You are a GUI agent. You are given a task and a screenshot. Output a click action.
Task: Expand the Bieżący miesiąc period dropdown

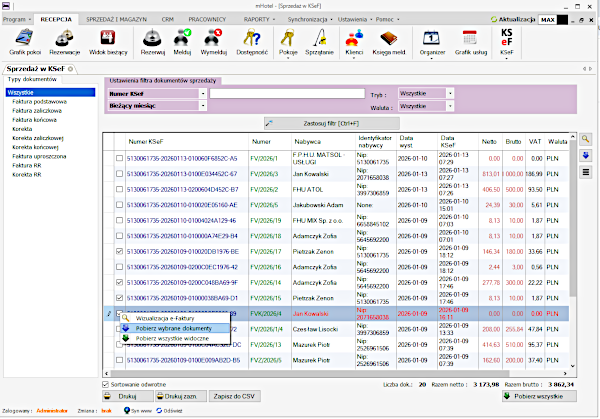(203, 104)
